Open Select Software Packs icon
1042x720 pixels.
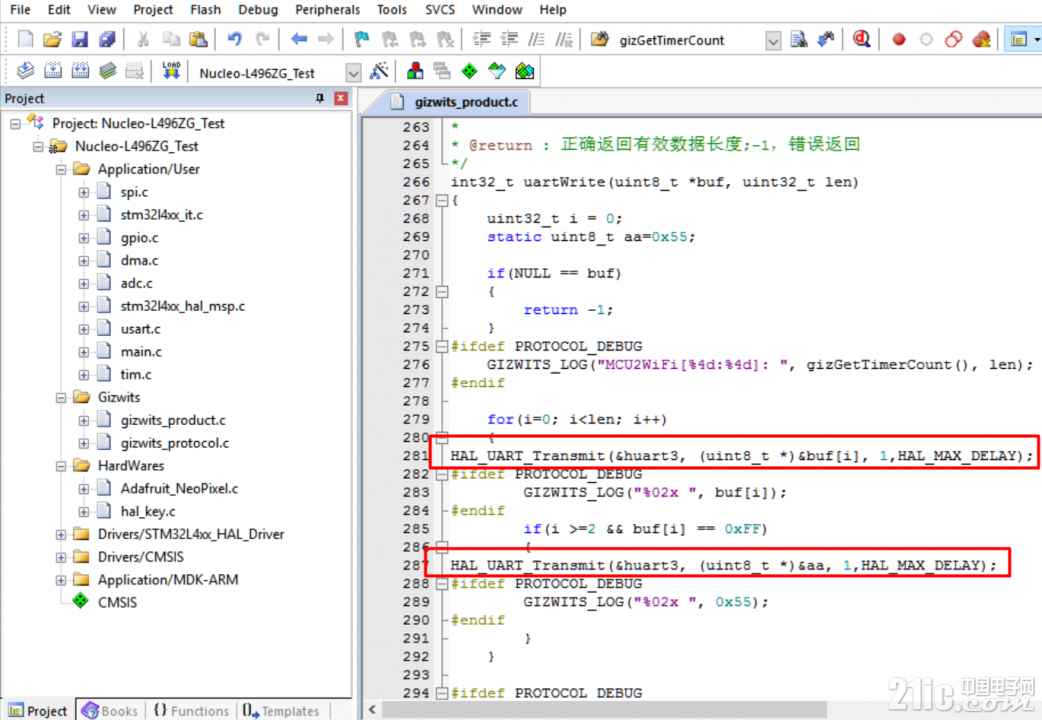497,70
